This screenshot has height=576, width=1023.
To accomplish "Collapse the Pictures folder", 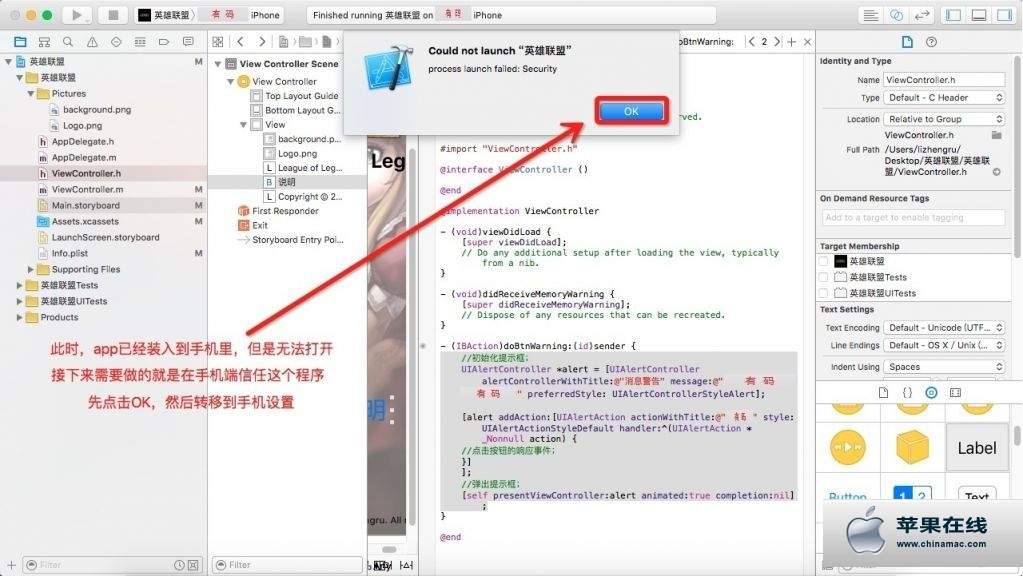I will (x=31, y=94).
